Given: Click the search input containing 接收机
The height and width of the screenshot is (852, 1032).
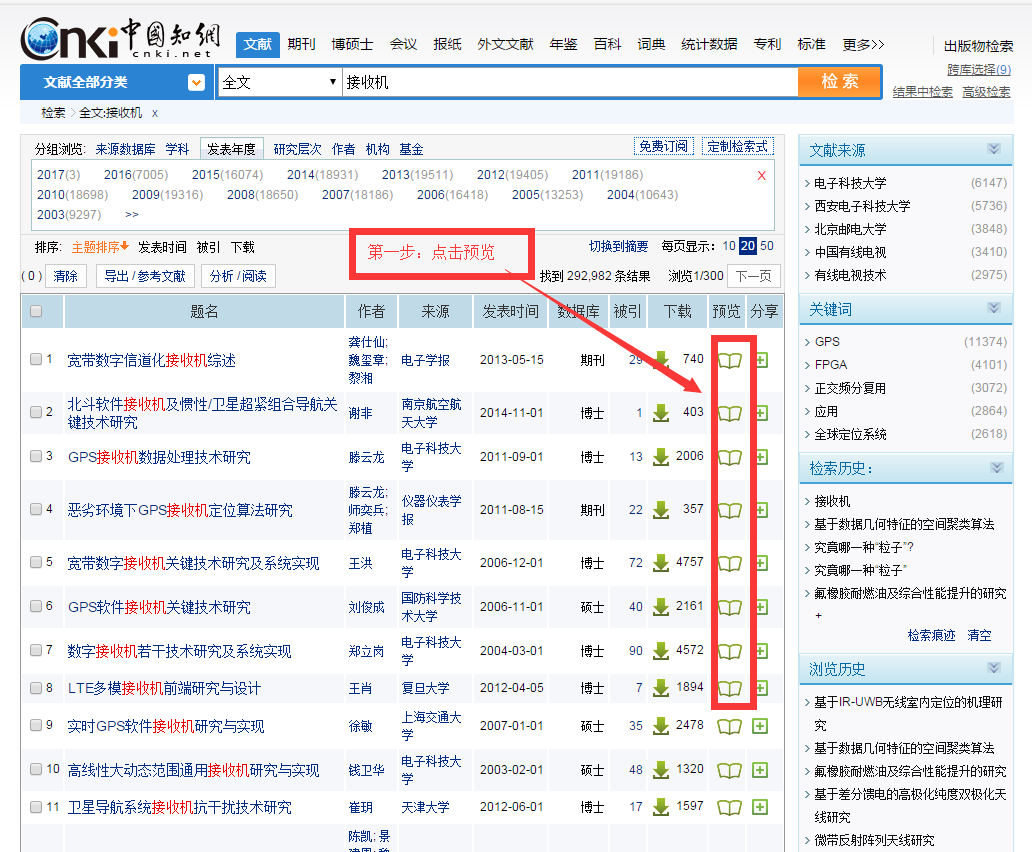Looking at the screenshot, I should tap(568, 82).
